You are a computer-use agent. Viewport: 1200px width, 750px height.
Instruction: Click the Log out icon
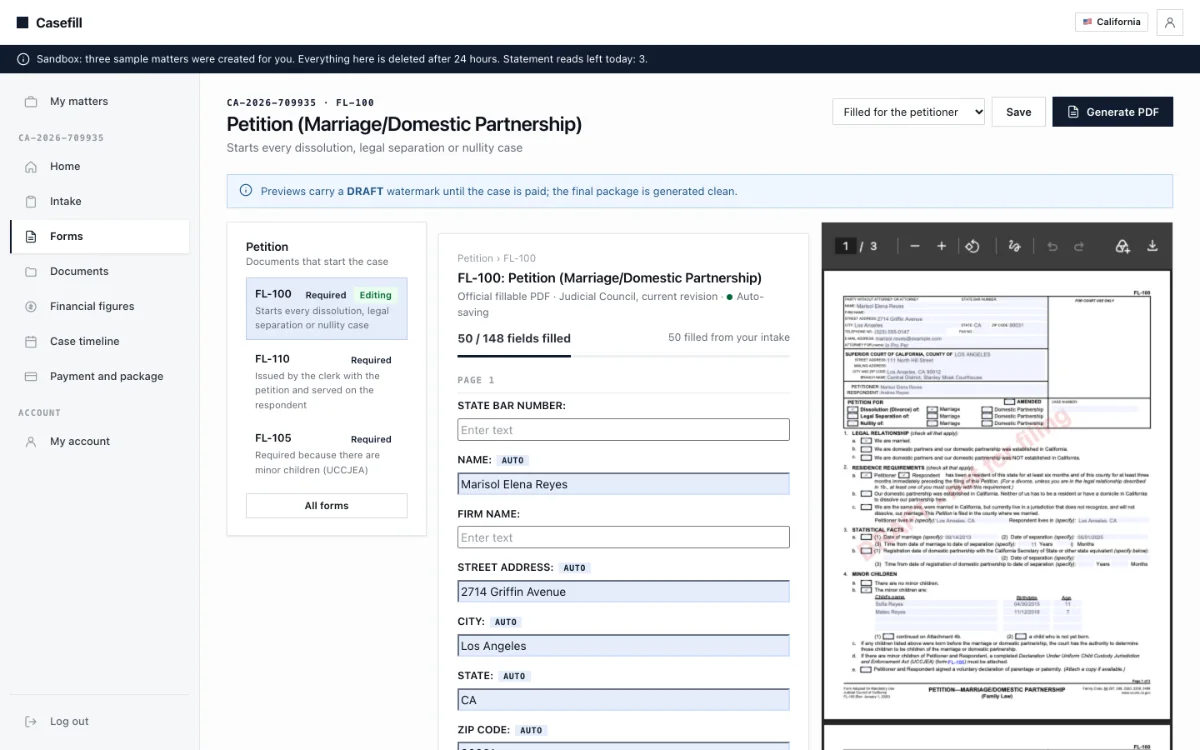(x=31, y=722)
